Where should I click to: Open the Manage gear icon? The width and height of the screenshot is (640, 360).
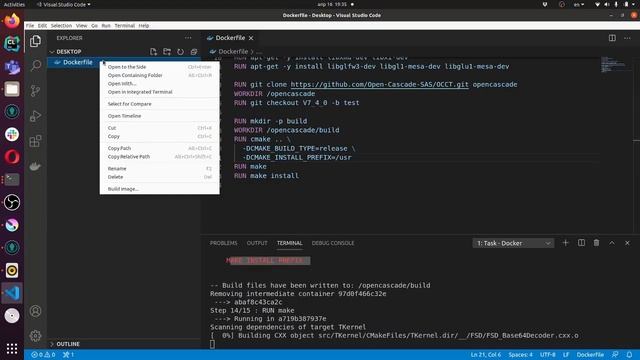pos(36,336)
